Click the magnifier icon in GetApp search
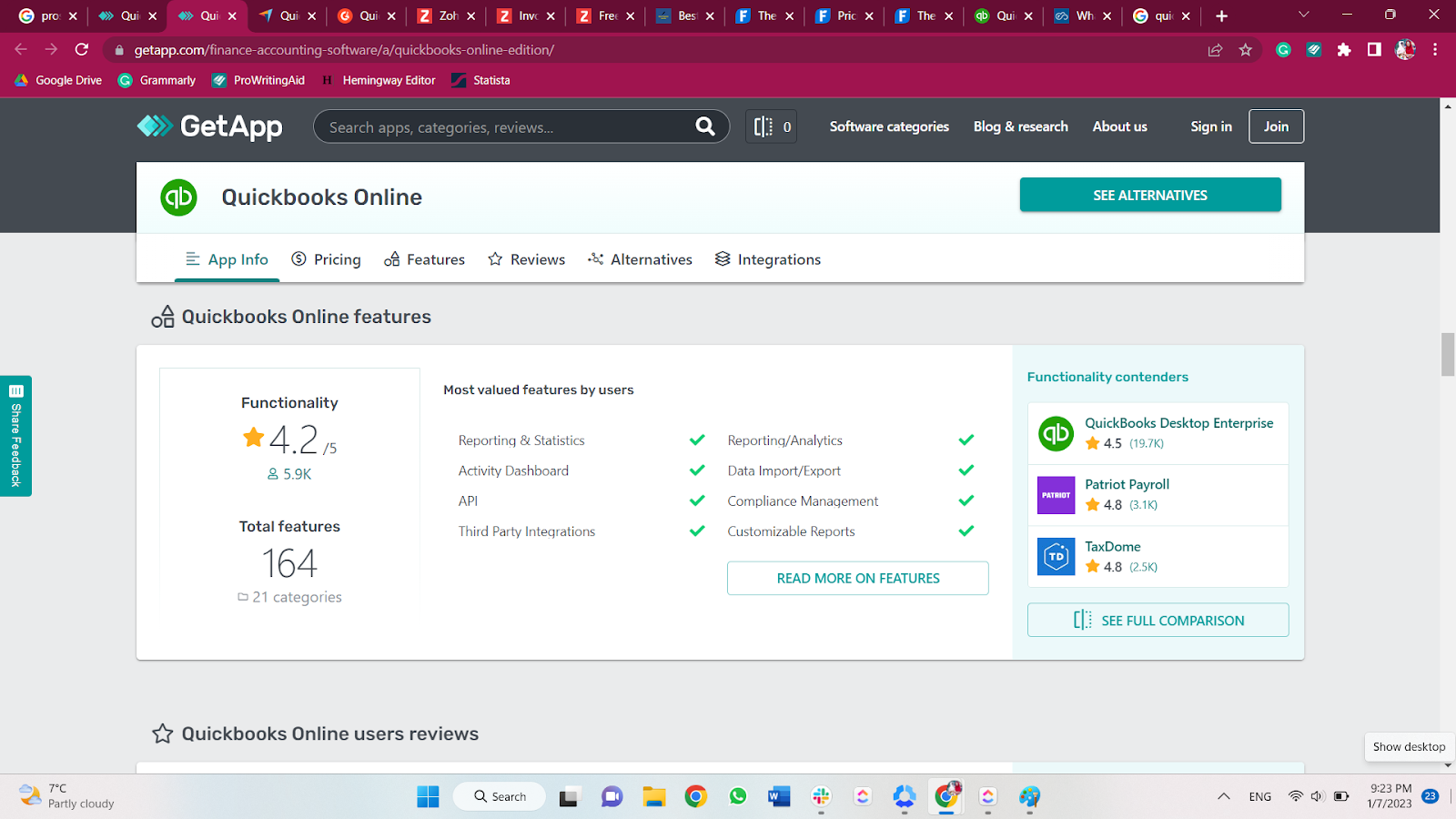 (x=705, y=126)
